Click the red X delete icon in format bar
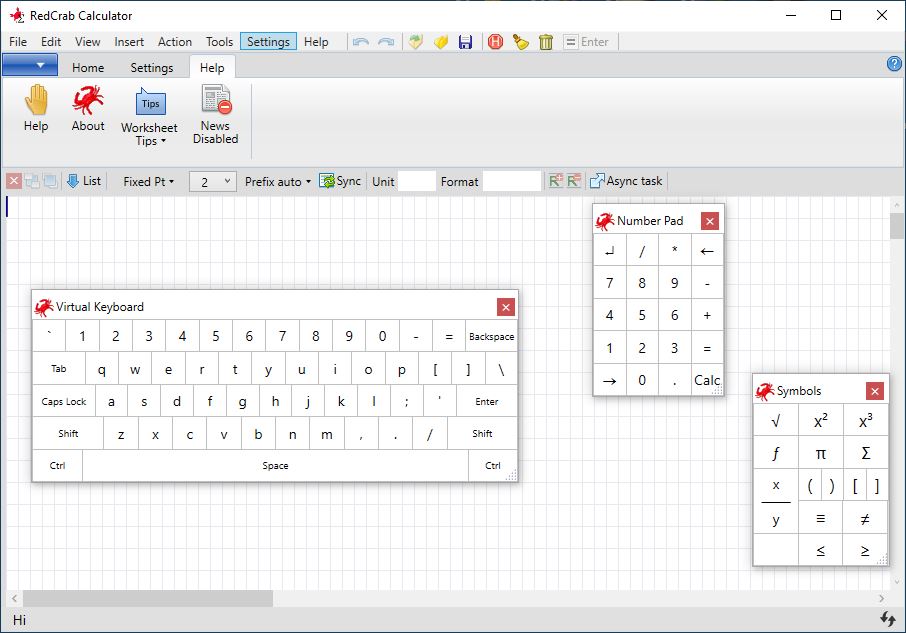 coord(14,181)
